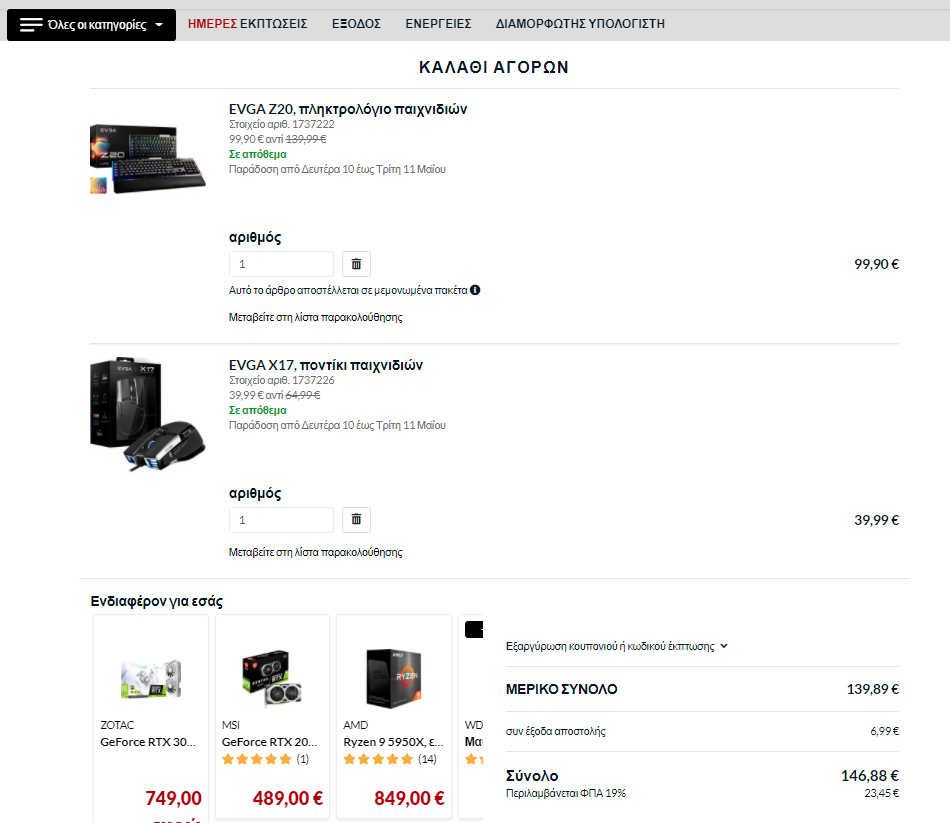Select total amount 146,88 €
Viewport: 950px width, 823px height.
click(x=869, y=775)
